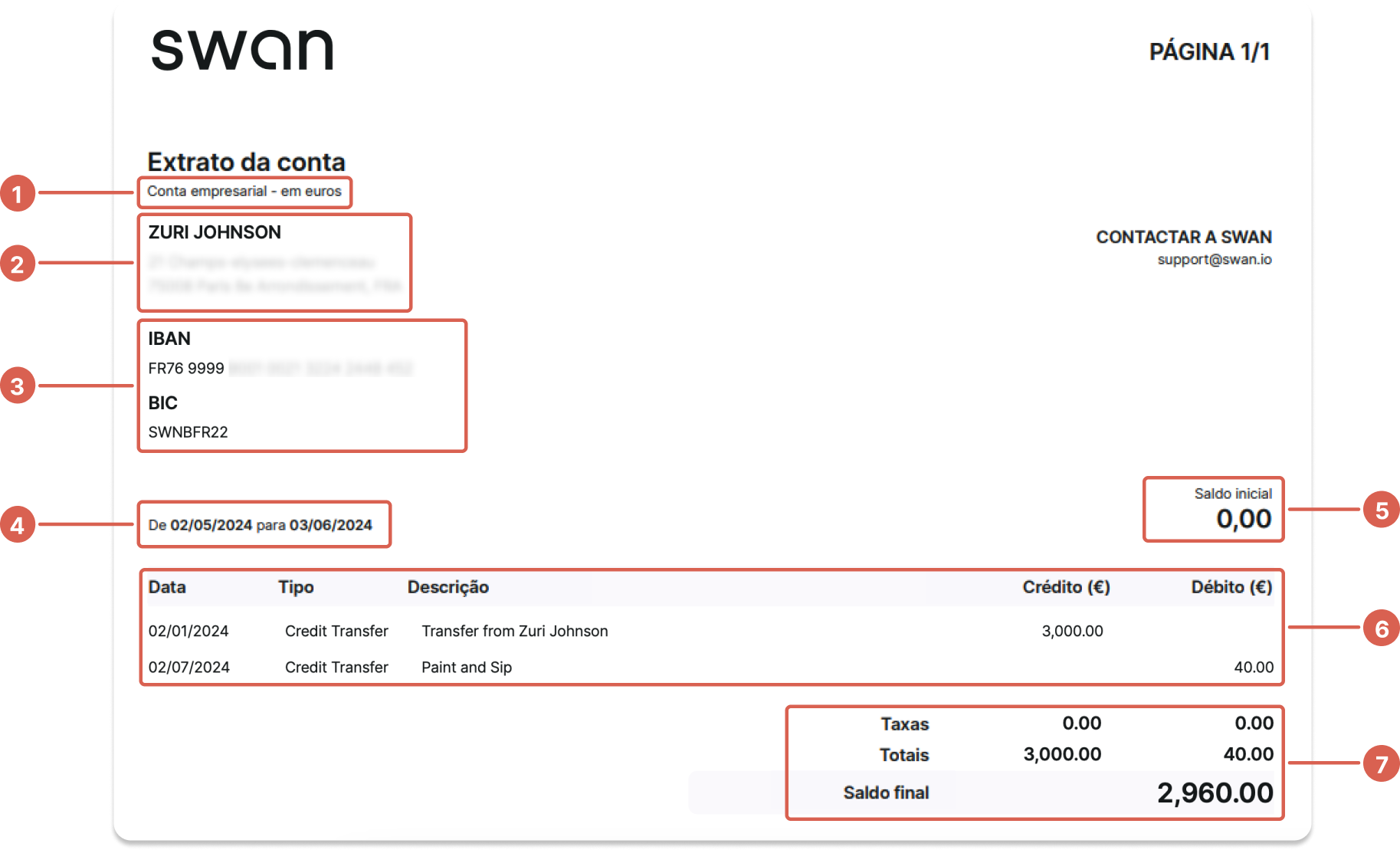Open the support@swan.io email link
The width and height of the screenshot is (1400, 850).
[x=1215, y=259]
